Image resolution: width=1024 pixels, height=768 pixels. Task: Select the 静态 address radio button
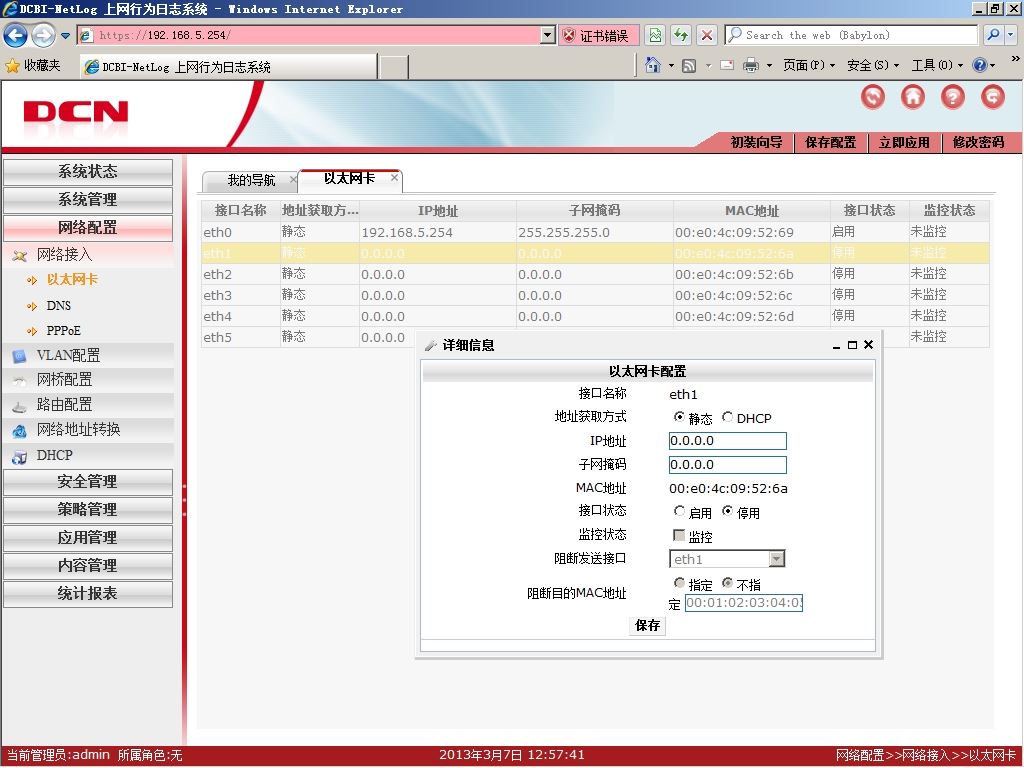pos(679,417)
